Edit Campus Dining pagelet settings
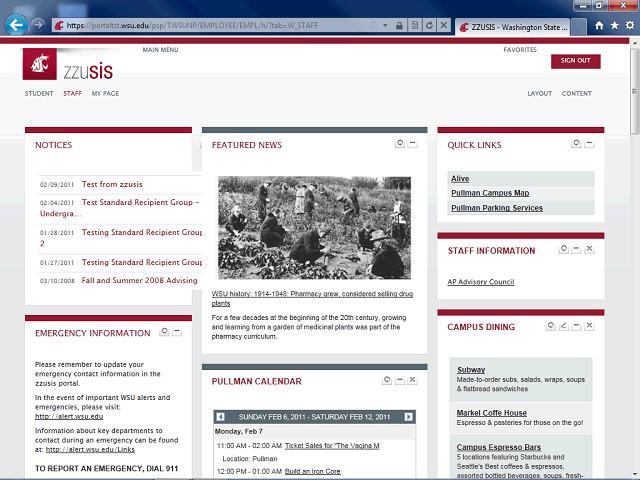 563,326
